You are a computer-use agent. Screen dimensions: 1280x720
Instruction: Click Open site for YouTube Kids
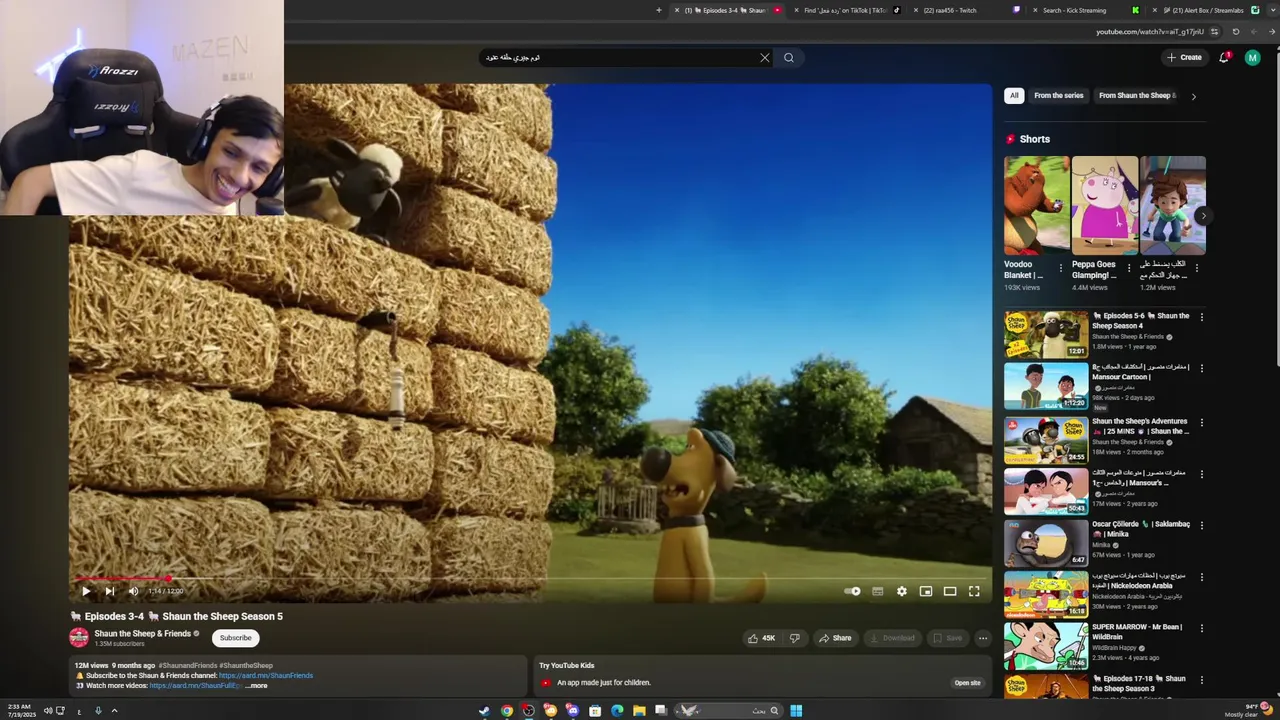click(x=967, y=683)
